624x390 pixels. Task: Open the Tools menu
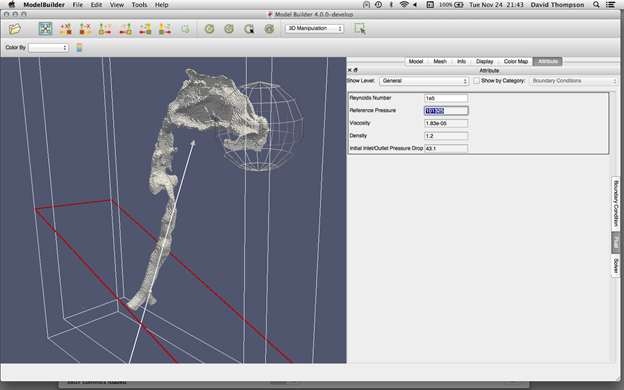139,5
